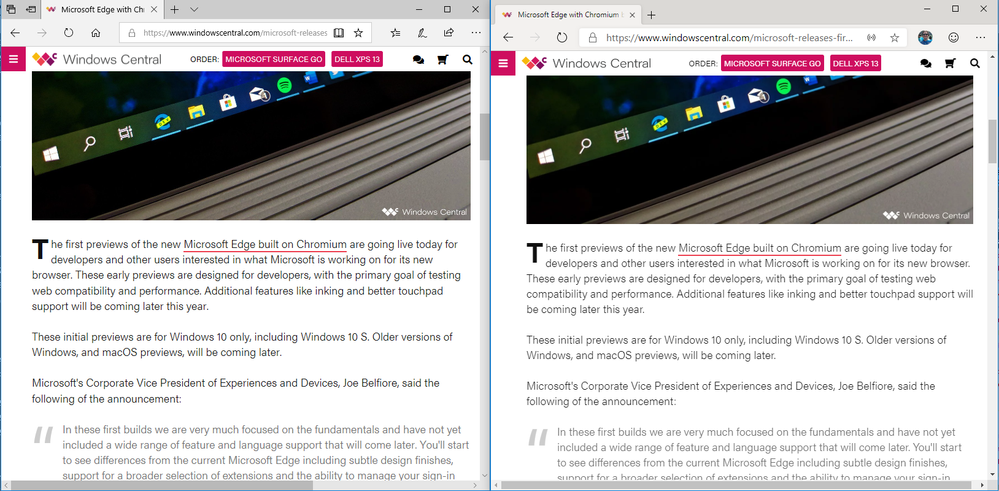Open a new tab in the right Edge window

click(650, 15)
